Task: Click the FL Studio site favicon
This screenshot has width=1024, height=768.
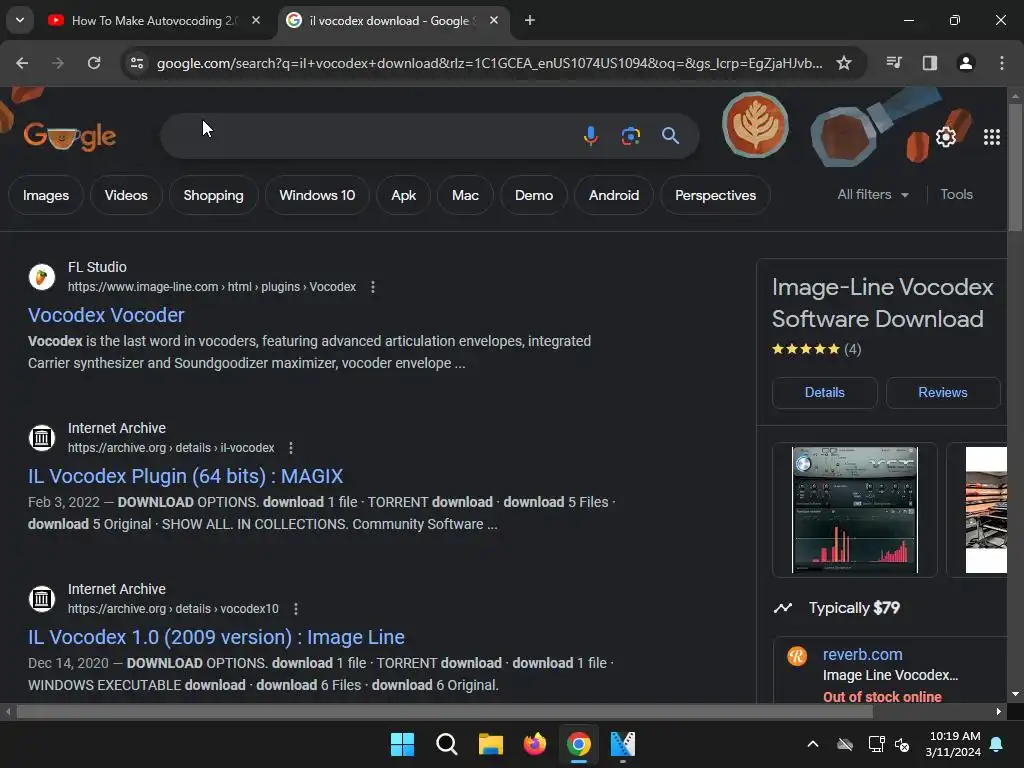Action: (42, 277)
